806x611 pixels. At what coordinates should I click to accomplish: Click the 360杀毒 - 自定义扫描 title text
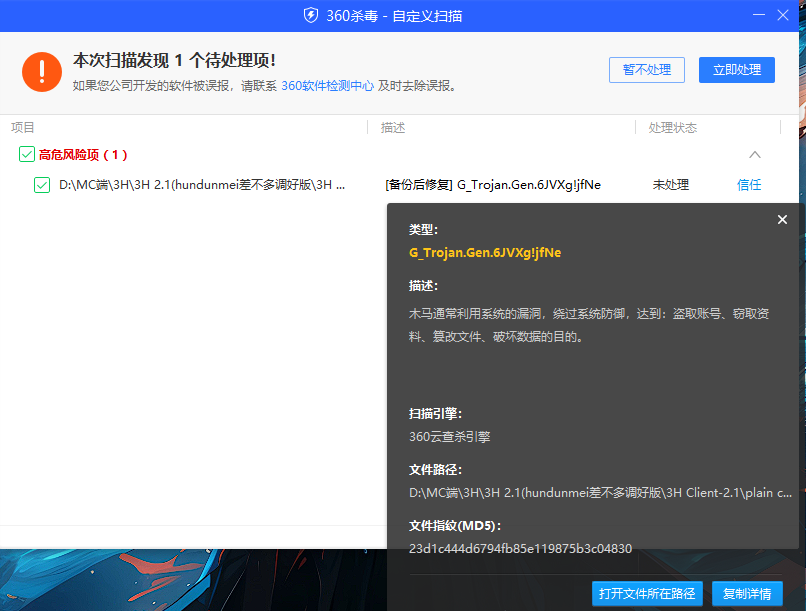pos(394,16)
